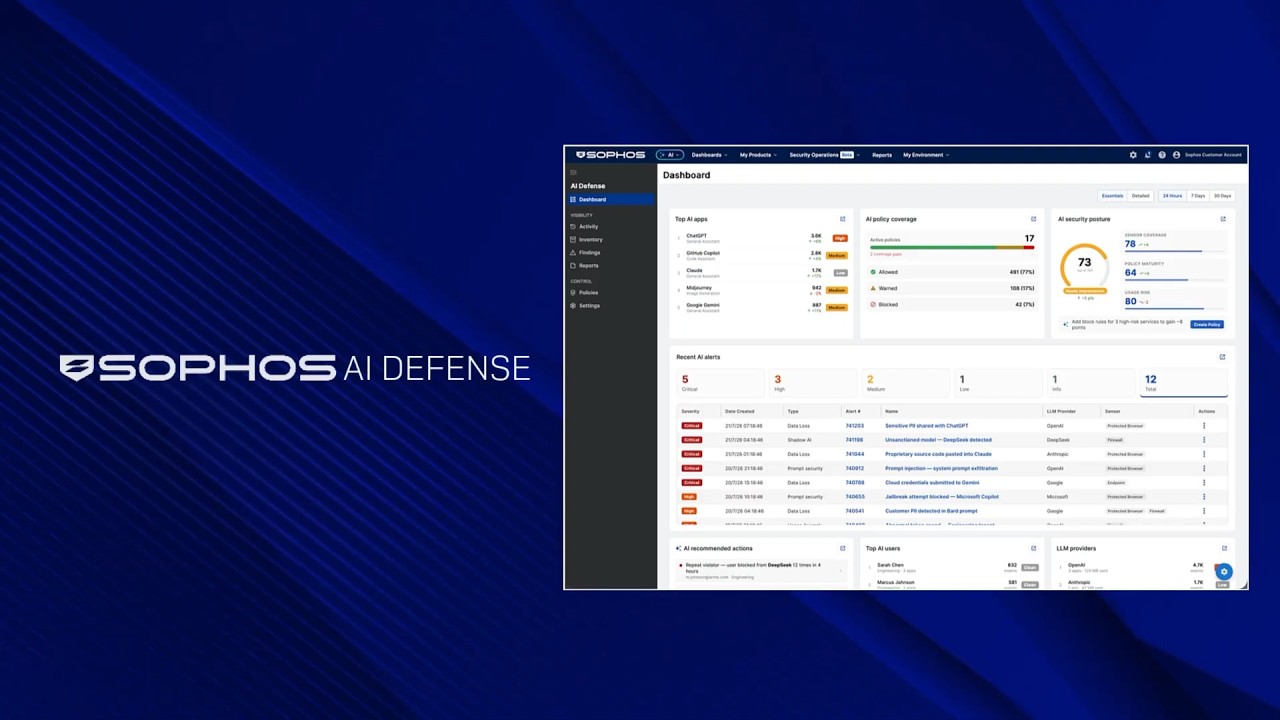Click the Inventory icon in the sidebar
The width and height of the screenshot is (1280, 720).
573,239
